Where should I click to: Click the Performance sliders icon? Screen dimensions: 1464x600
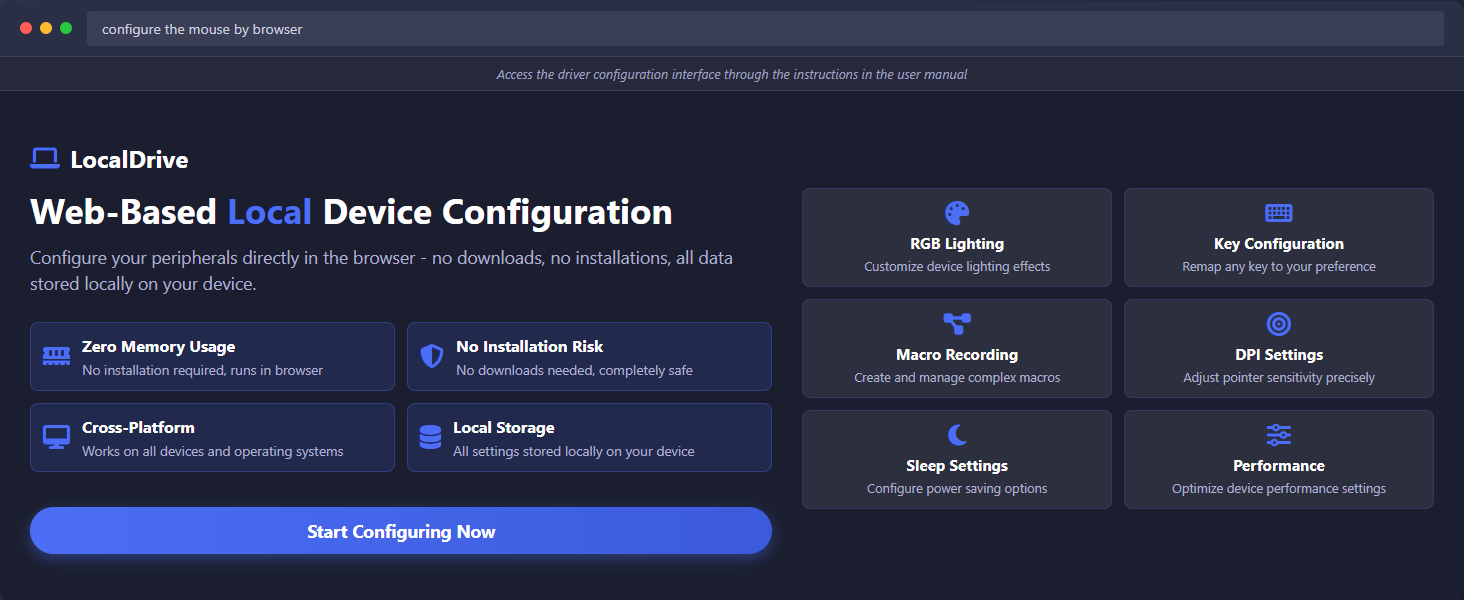click(x=1278, y=435)
